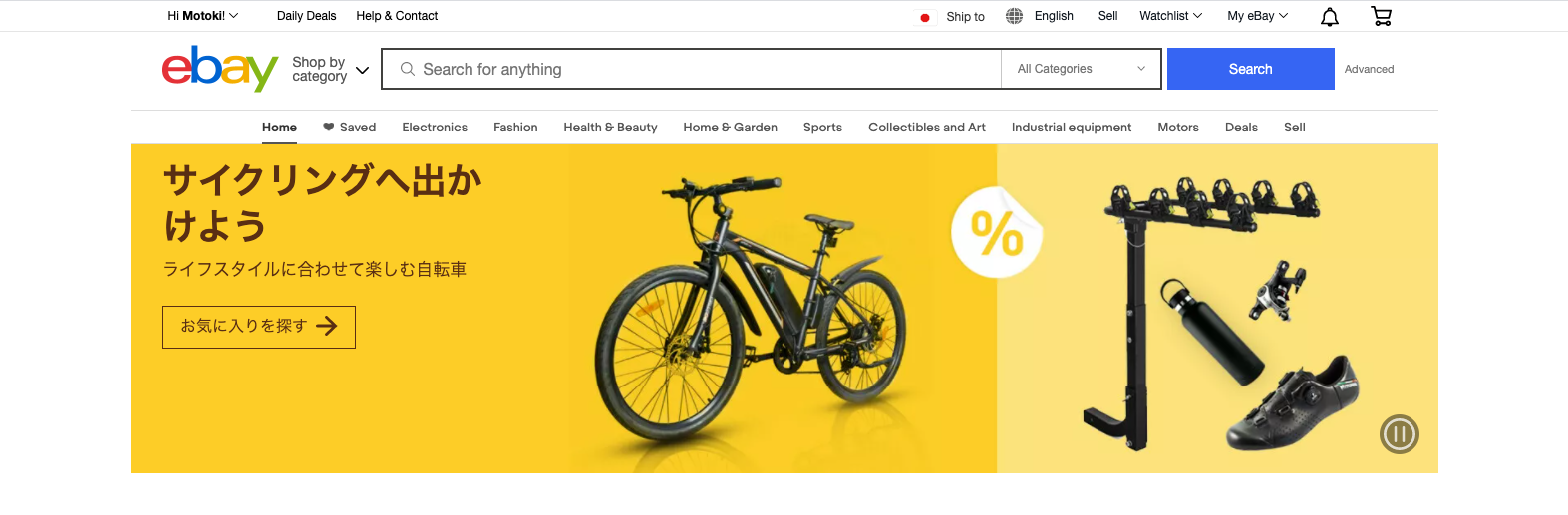The height and width of the screenshot is (515, 1568).
Task: Select the Electronics tab
Action: pyautogui.click(x=435, y=128)
